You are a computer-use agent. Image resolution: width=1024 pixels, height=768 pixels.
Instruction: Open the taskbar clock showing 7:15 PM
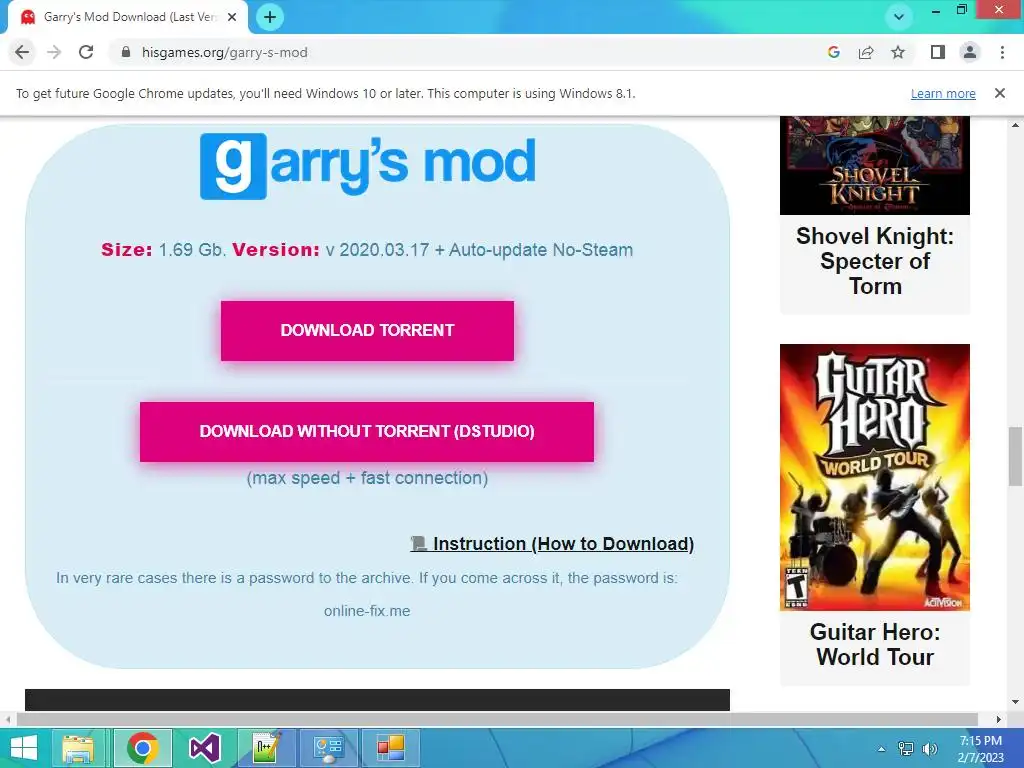pos(980,749)
